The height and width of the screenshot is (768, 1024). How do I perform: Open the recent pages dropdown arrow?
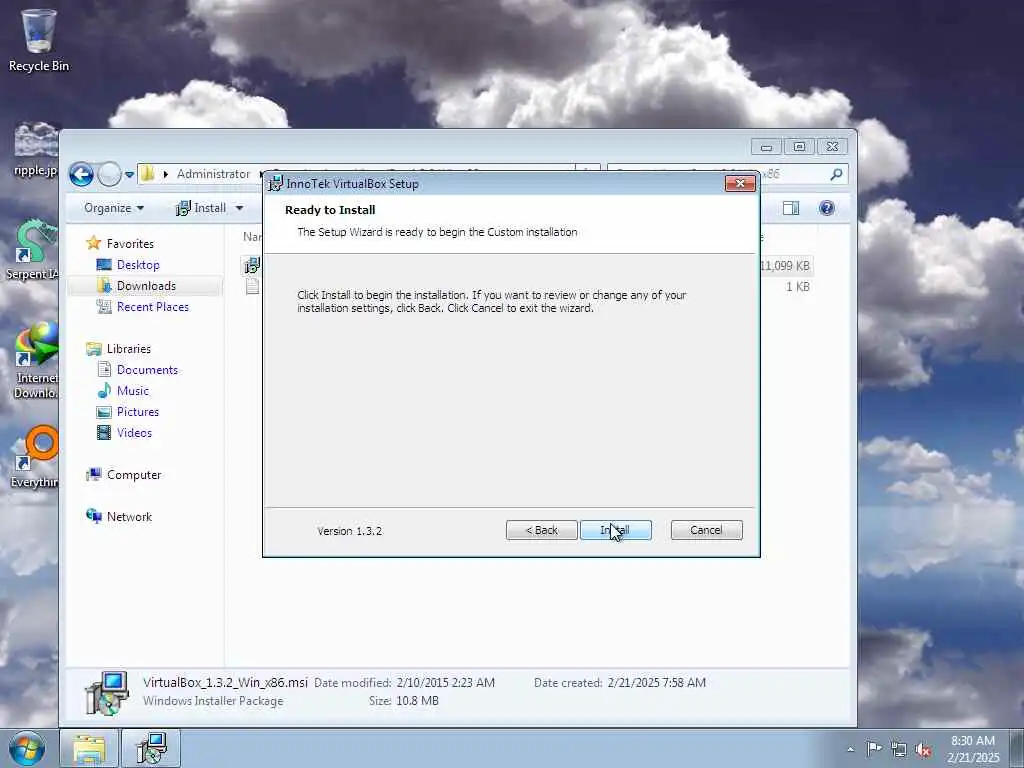(x=129, y=174)
